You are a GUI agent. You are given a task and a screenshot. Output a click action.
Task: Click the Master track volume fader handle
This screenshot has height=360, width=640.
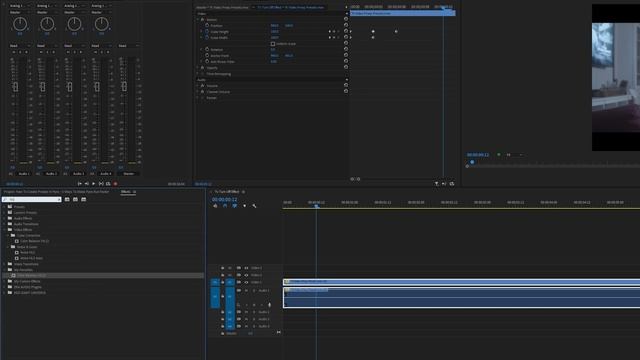(x=124, y=87)
